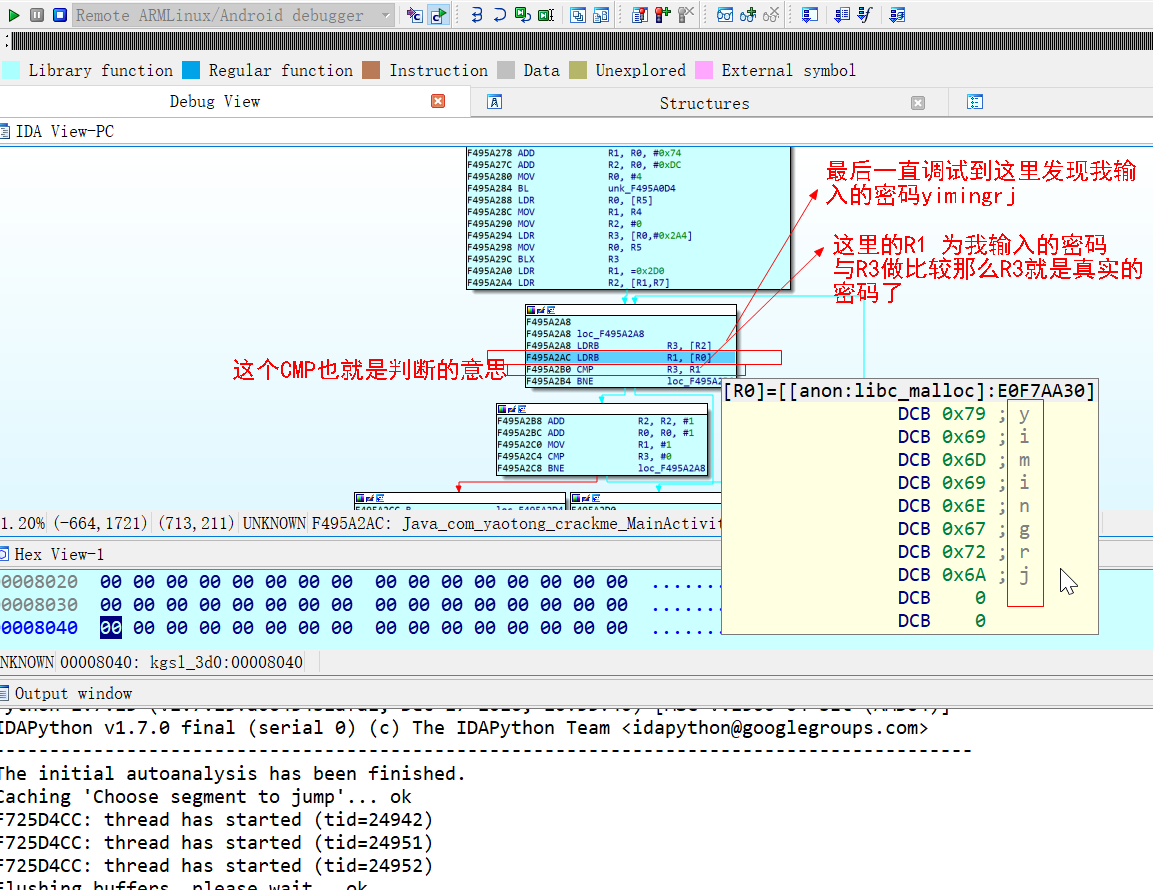The width and height of the screenshot is (1153, 890).
Task: Click the 'initial autoanalysis has been finished' output line
Action: coord(232,774)
